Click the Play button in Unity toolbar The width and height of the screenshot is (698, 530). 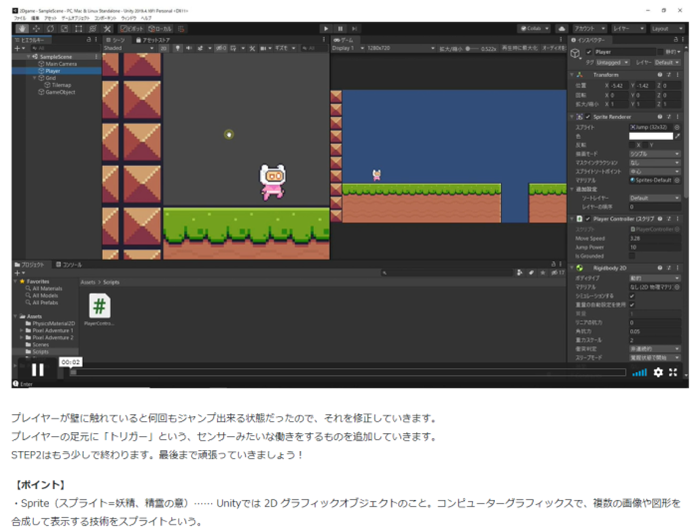(x=326, y=29)
